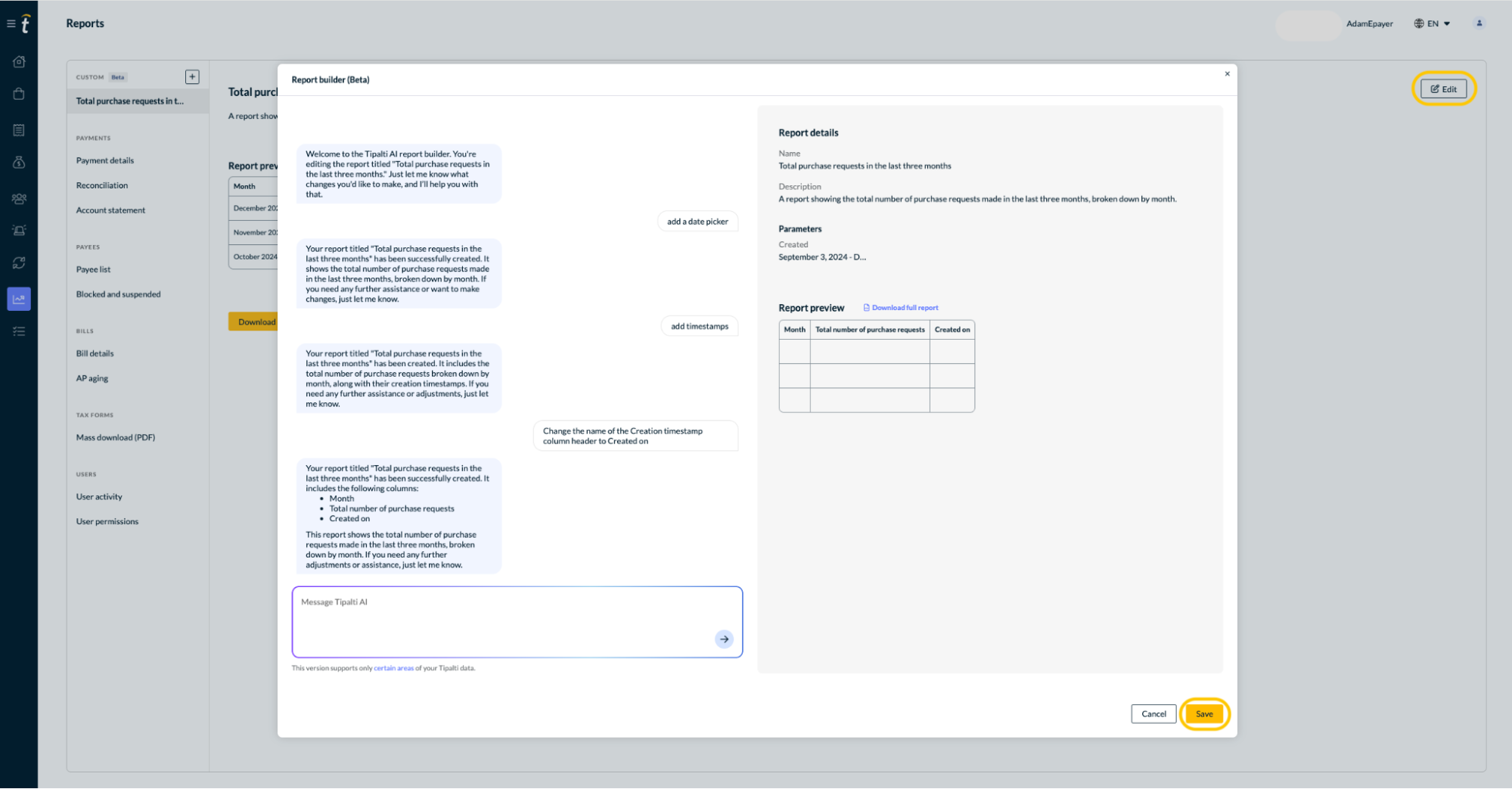The width and height of the screenshot is (1512, 789).
Task: Click the 'Change the name of the Creation timestamp' message
Action: pos(635,436)
